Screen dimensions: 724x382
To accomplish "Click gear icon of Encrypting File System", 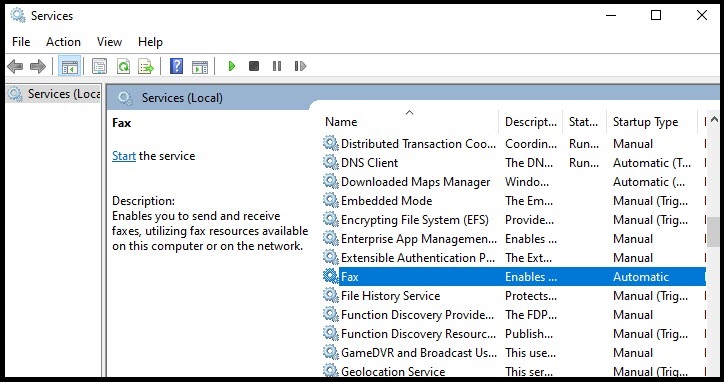I will tap(330, 219).
